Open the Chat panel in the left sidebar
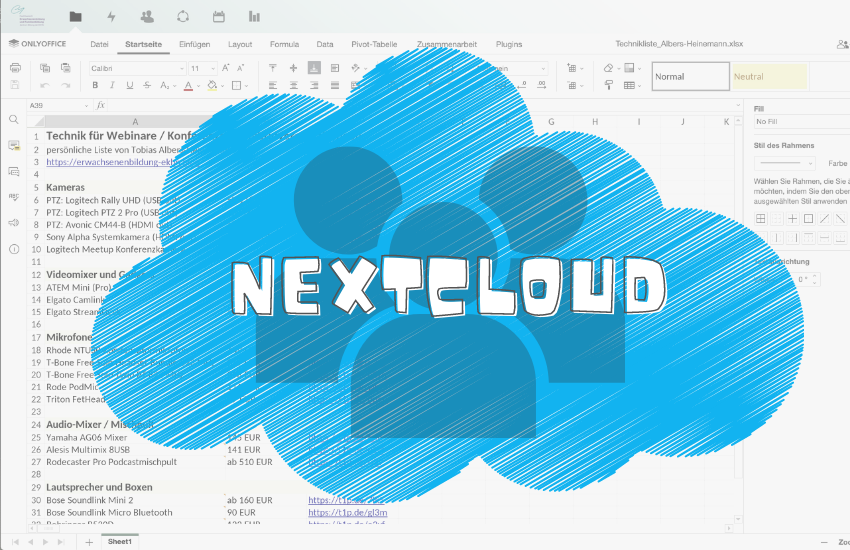The image size is (850, 550). pyautogui.click(x=14, y=172)
